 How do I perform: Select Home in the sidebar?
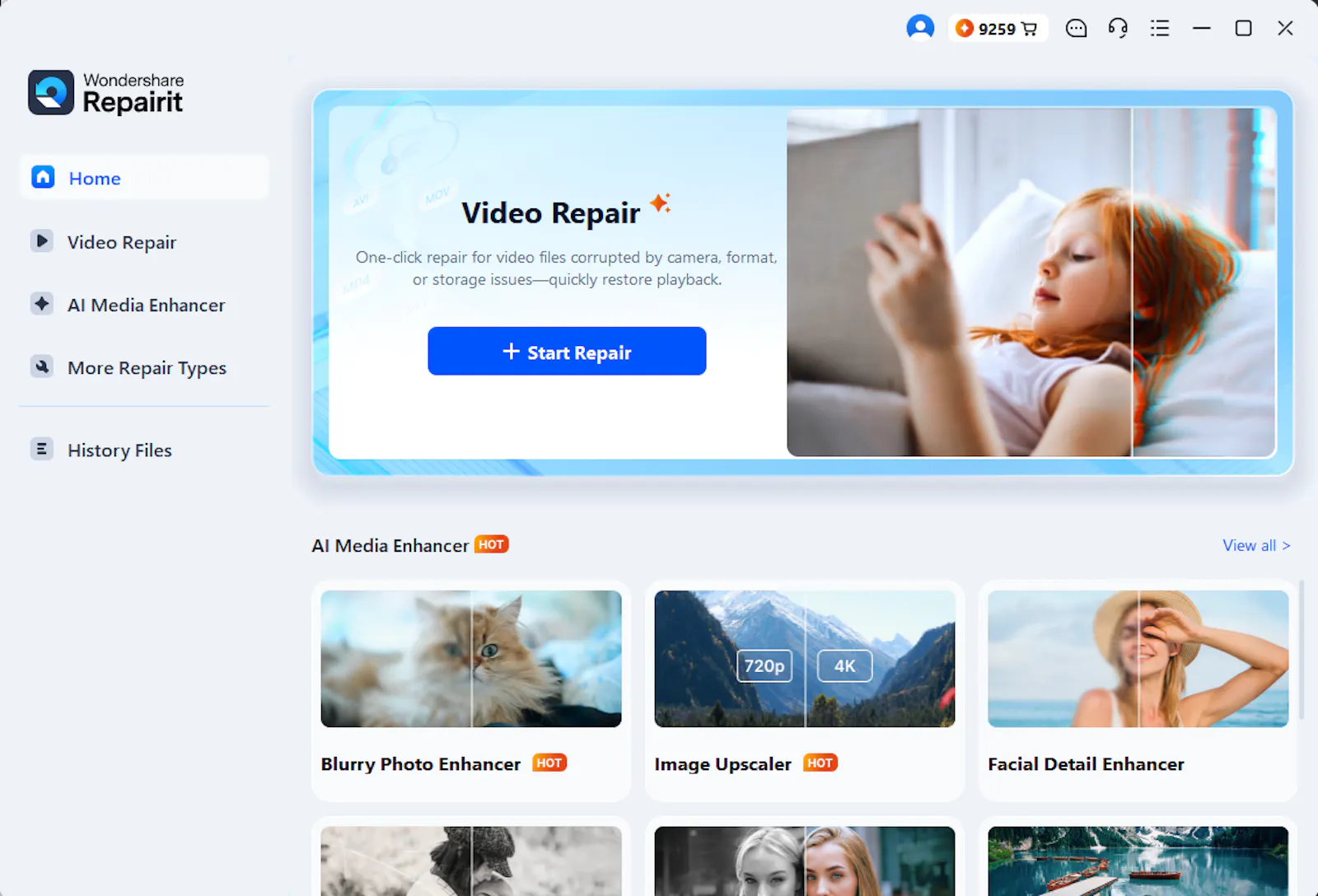click(144, 177)
